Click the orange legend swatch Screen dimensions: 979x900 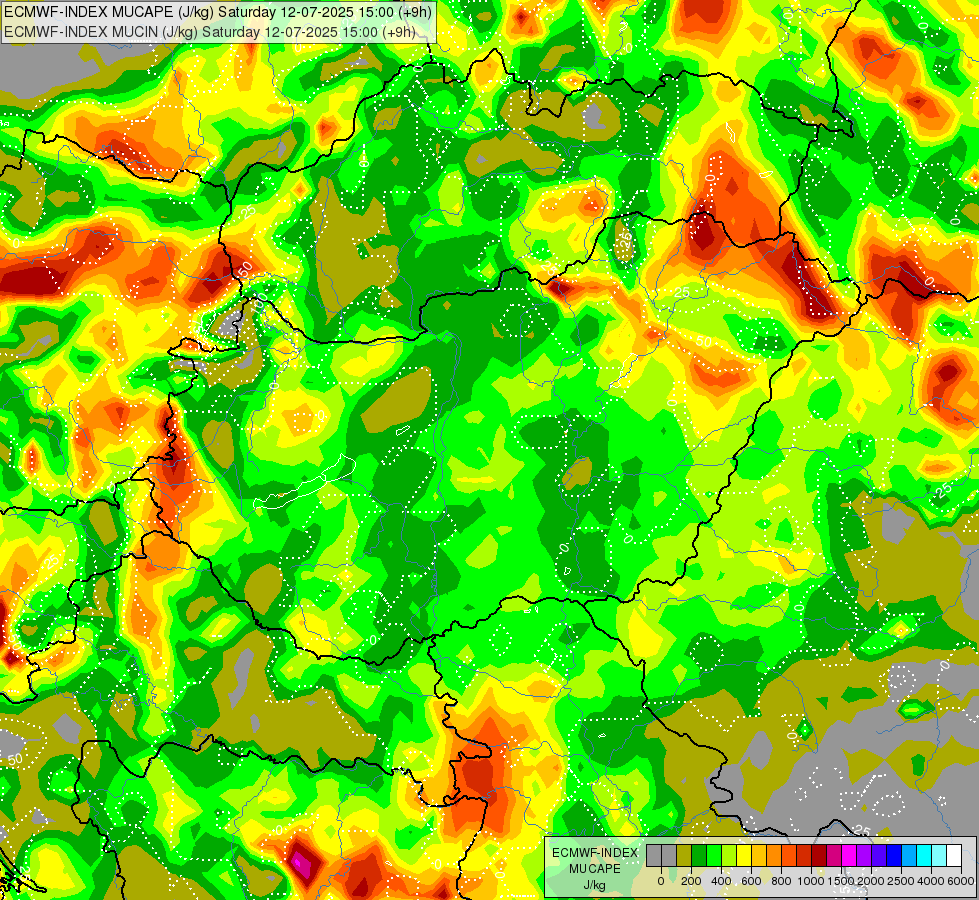[774, 856]
